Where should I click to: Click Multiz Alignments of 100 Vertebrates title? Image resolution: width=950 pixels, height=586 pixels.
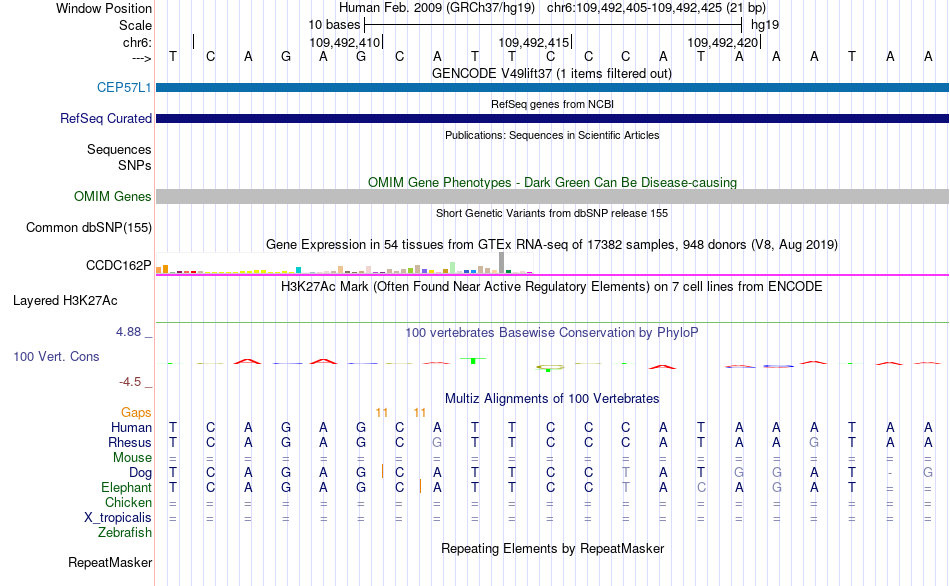552,398
